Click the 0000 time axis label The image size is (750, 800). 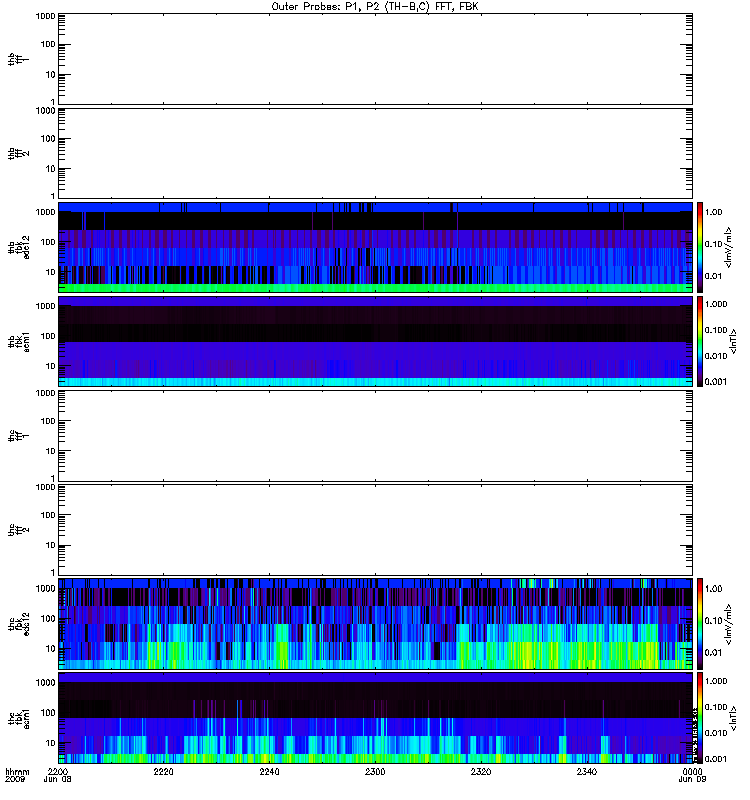692,772
